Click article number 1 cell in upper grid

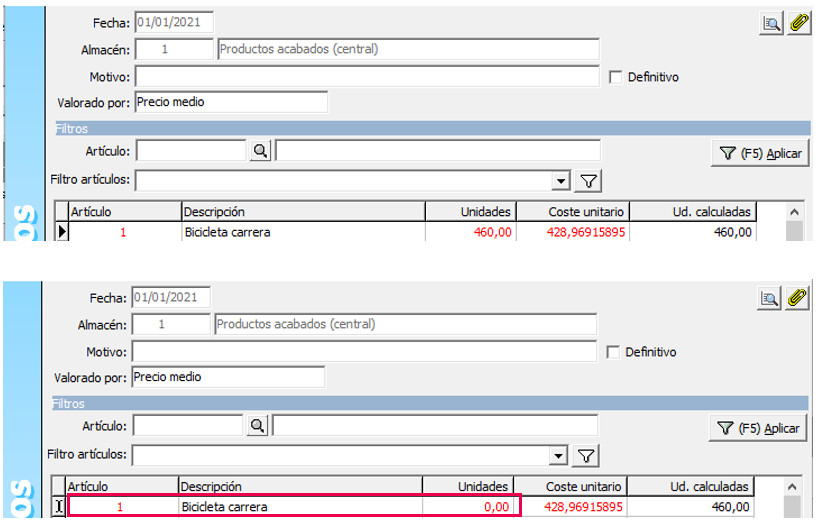(125, 232)
